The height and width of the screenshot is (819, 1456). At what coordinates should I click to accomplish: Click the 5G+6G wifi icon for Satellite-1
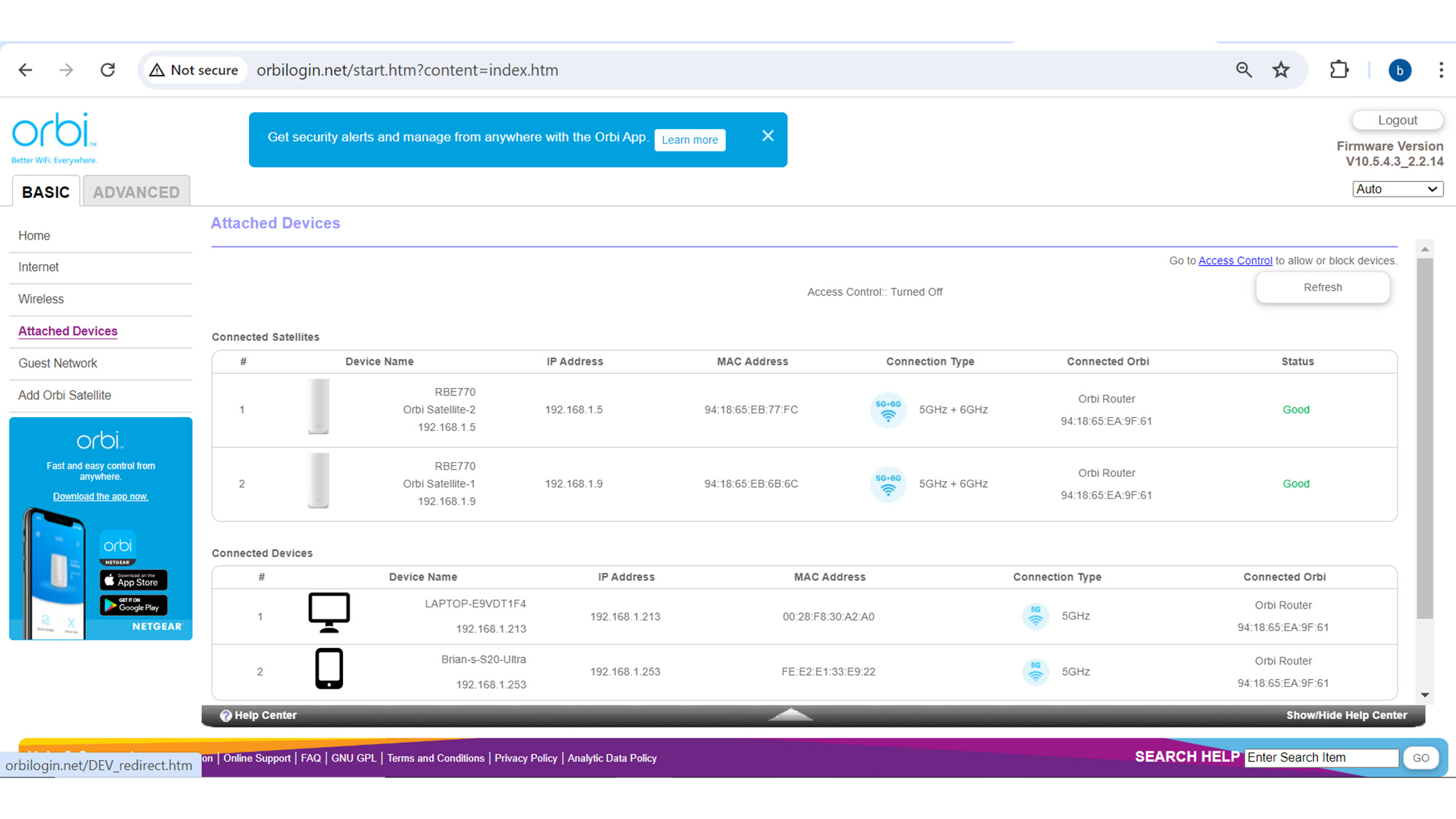pos(887,484)
